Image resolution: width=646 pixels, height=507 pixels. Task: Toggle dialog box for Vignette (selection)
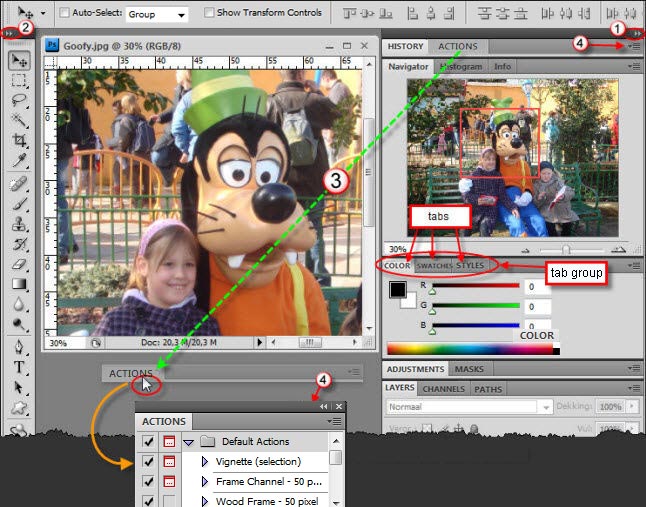point(169,461)
